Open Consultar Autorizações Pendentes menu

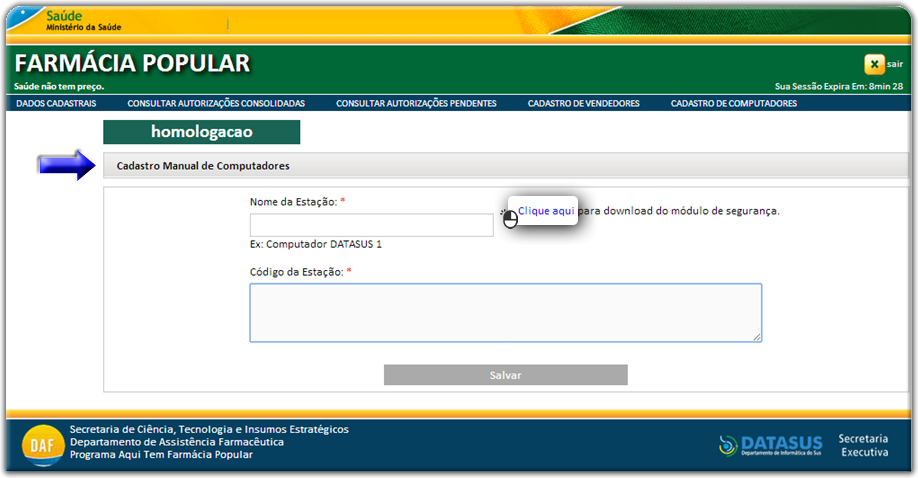[416, 103]
